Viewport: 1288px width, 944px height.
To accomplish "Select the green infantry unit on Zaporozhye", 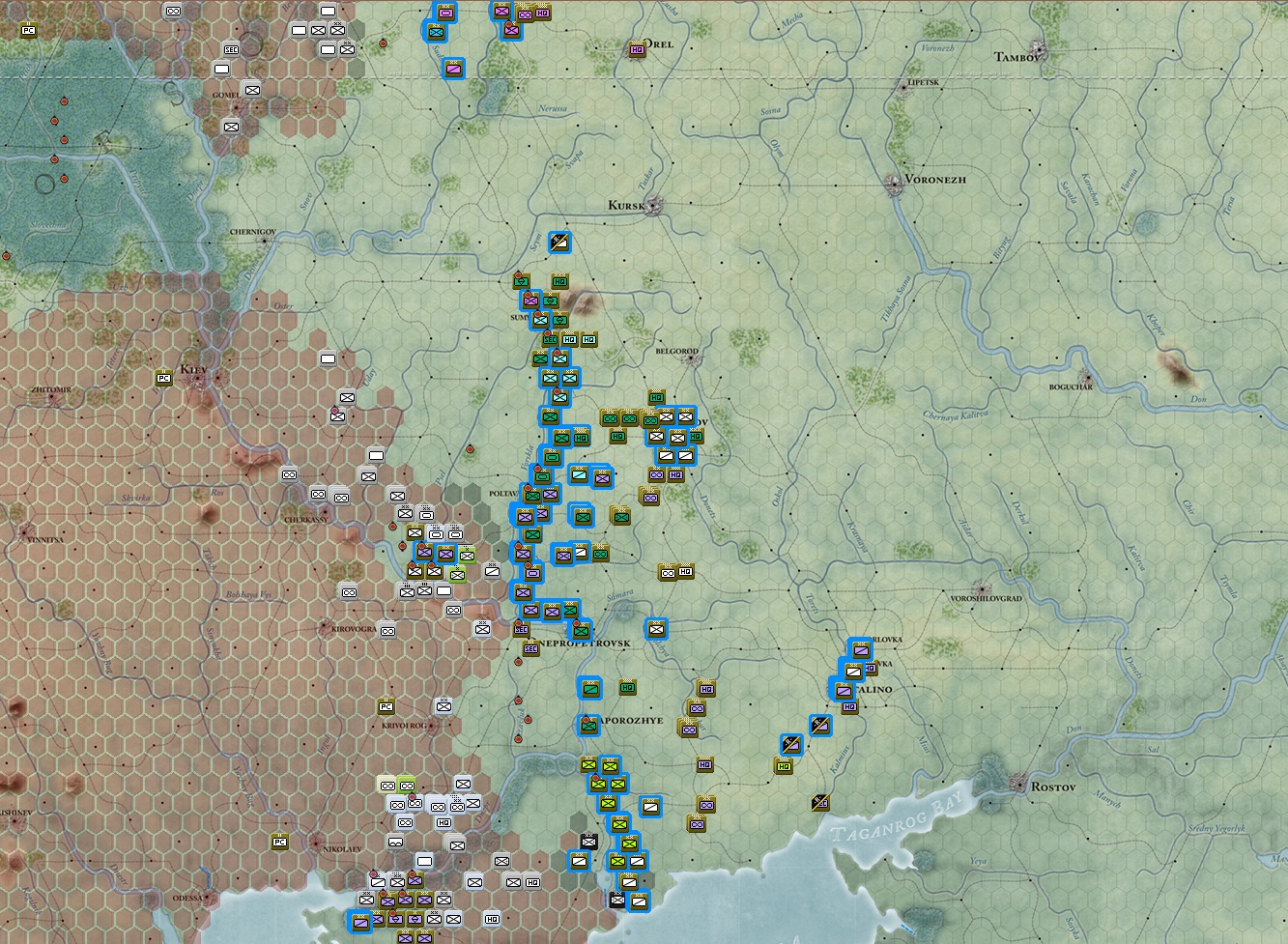I will [x=588, y=725].
